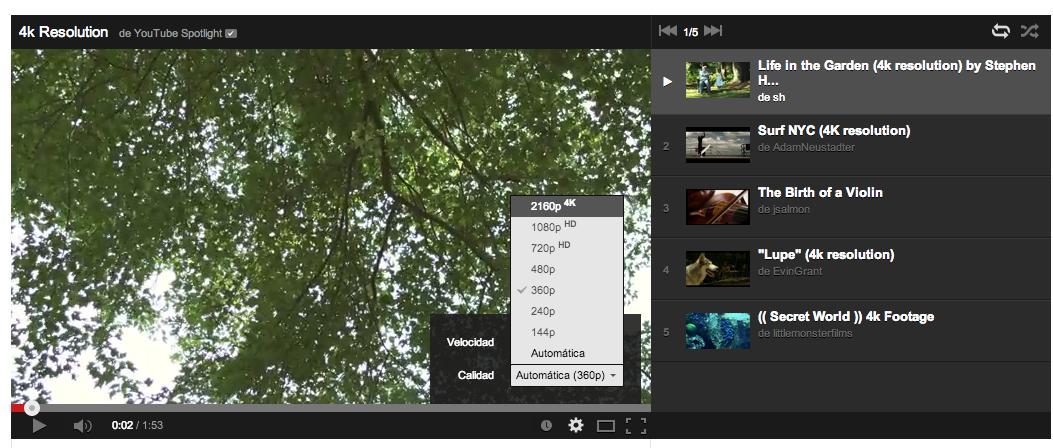
Task: Open the Calidad dropdown showing Automática (360p)
Action: 566,375
